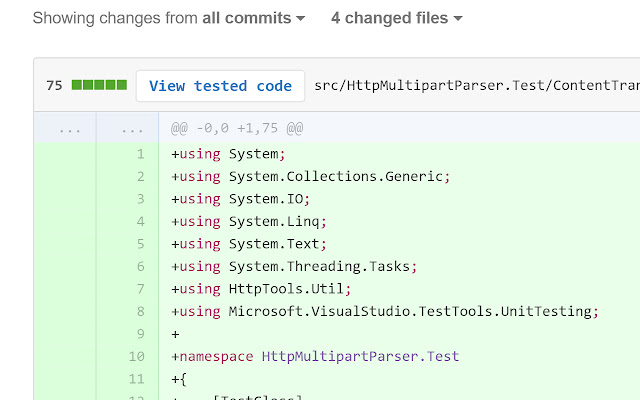
Task: Open the 'all commits' dropdown
Action: [254, 18]
